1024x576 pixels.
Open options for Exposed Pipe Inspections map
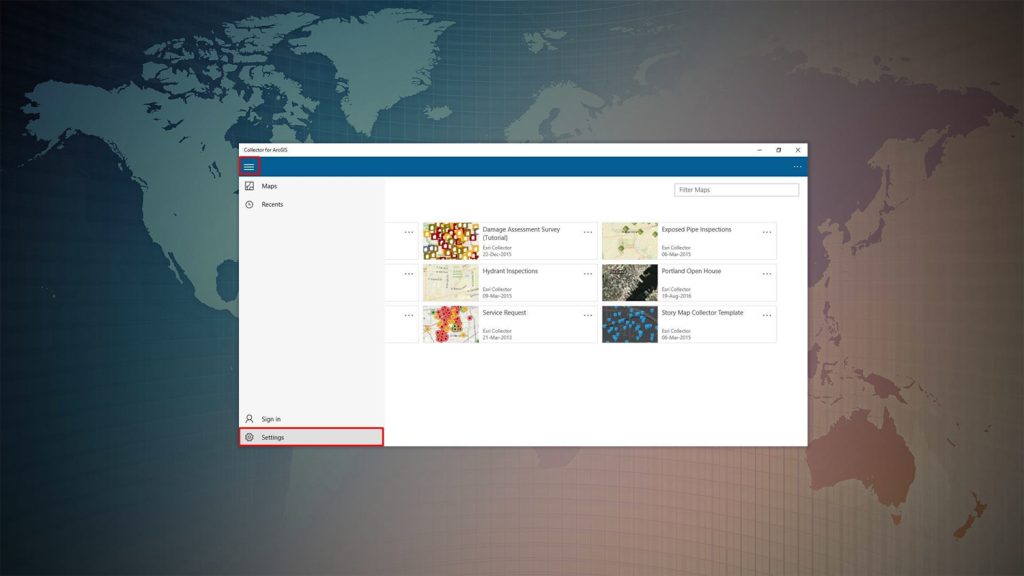[767, 232]
